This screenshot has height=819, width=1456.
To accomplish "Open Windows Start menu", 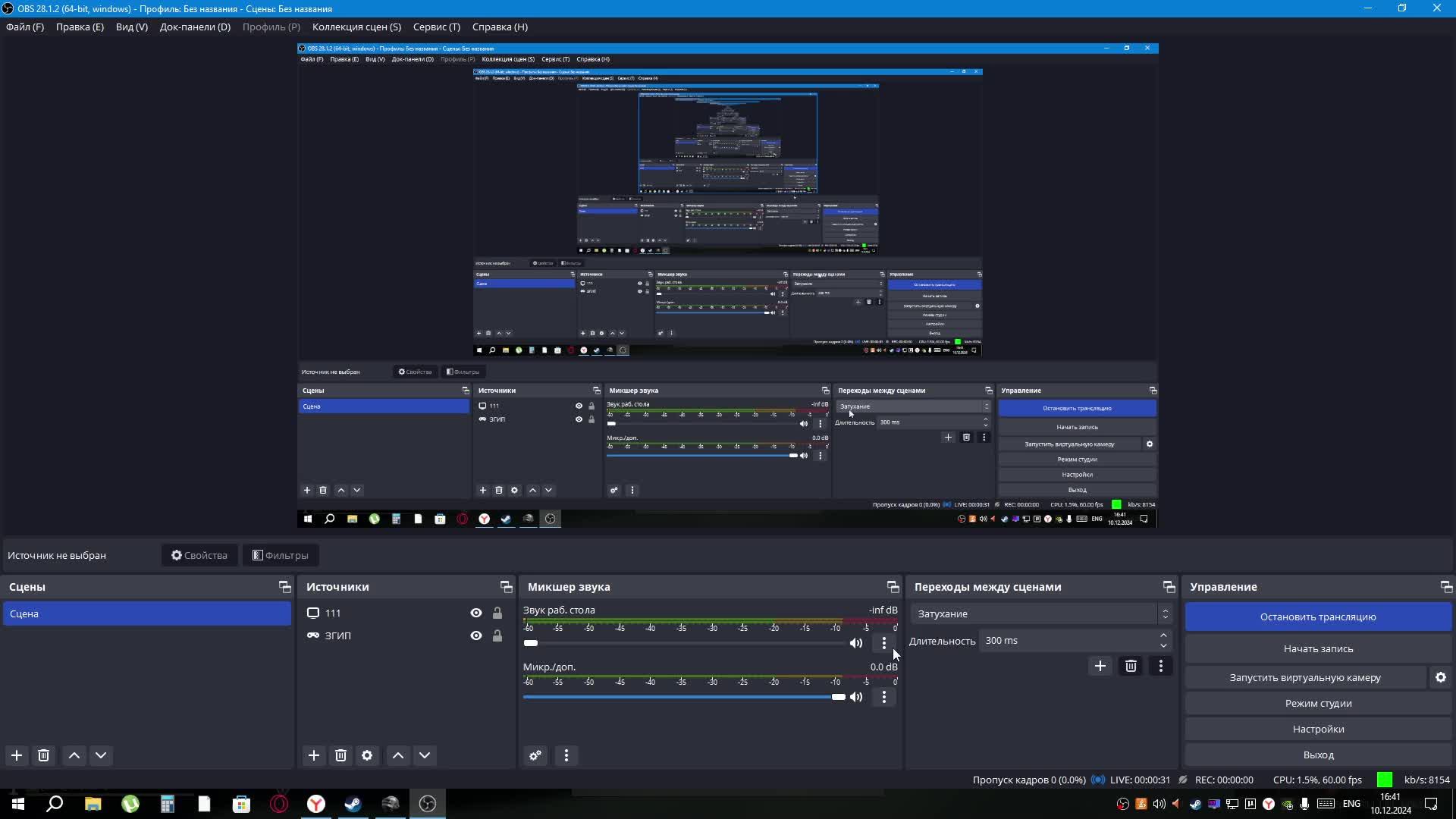I will coord(18,804).
